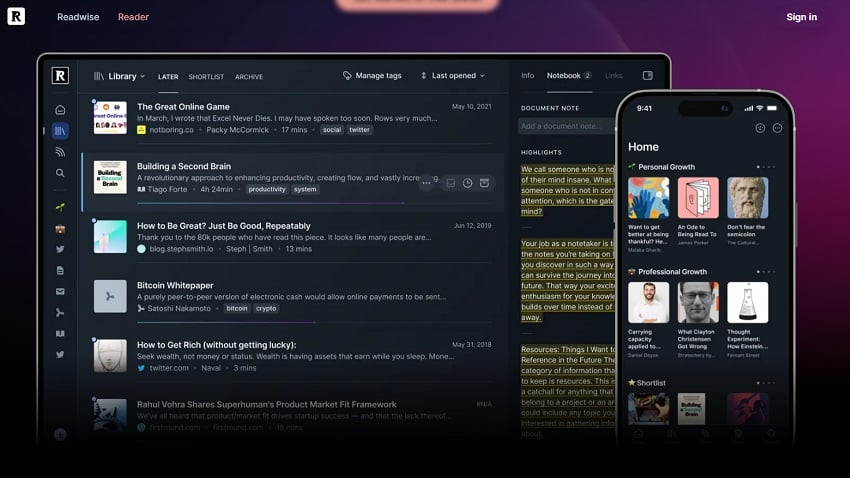
Task: Click the clock Later icon on Building a Second Brain
Action: [467, 183]
